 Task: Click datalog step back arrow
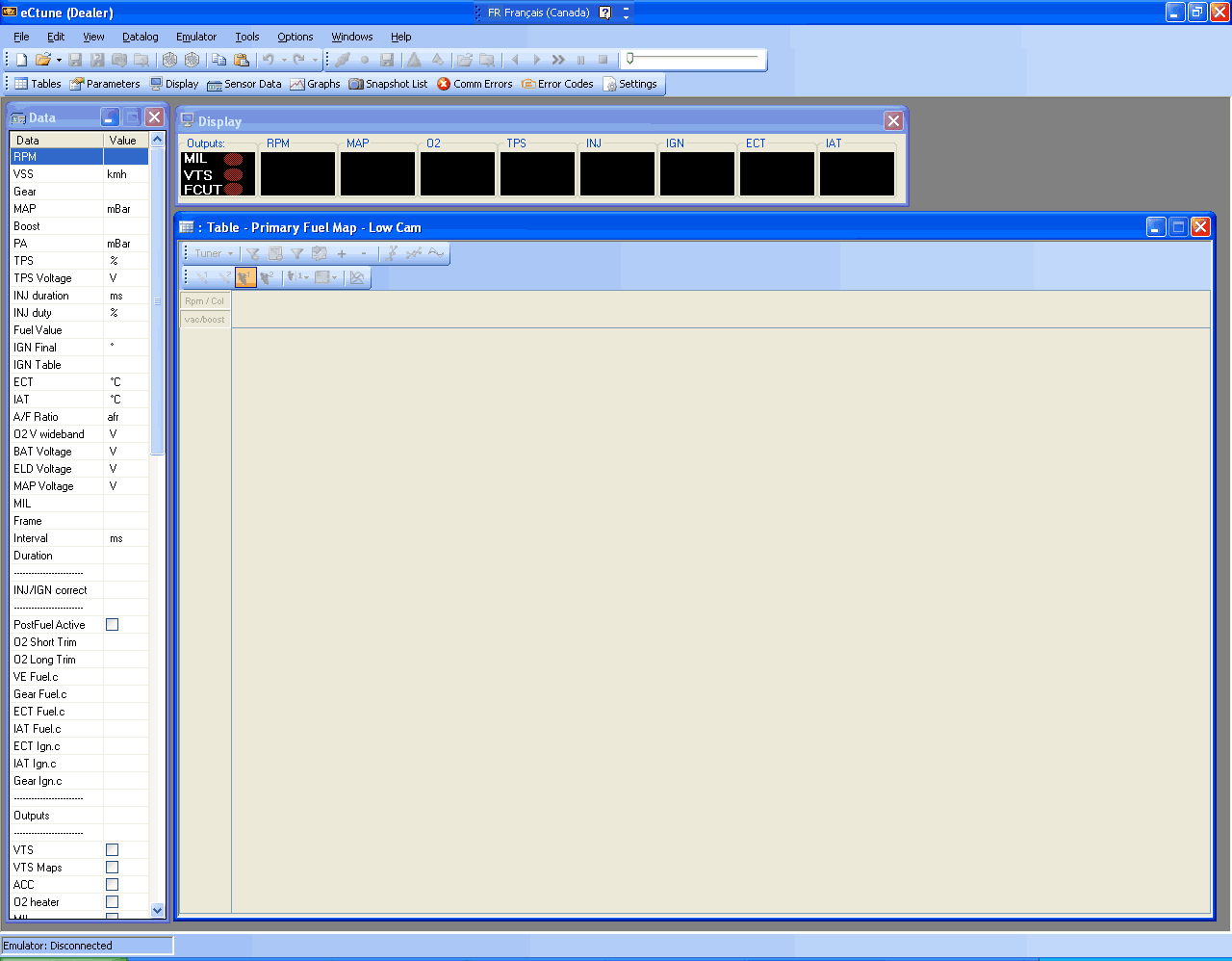click(515, 60)
